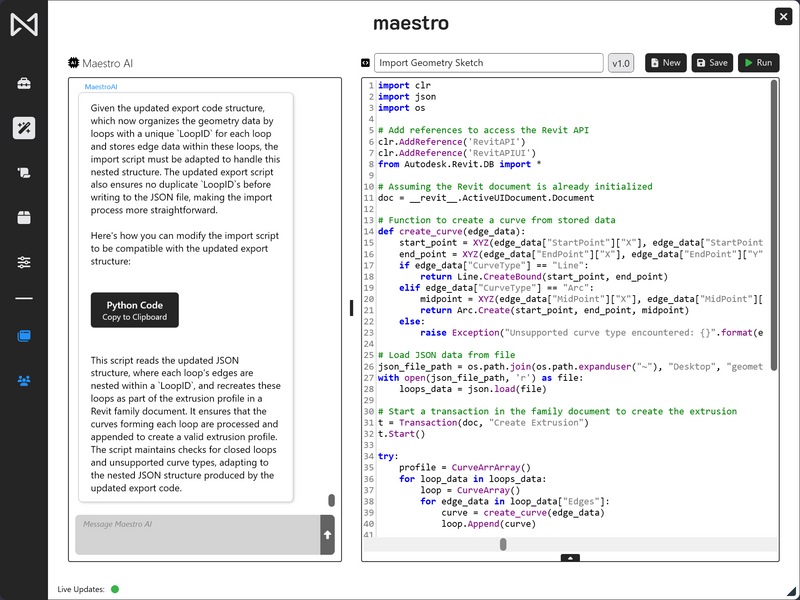The image size is (800, 600).
Task: Open the toolbox icon in the sidebar
Action: (24, 84)
